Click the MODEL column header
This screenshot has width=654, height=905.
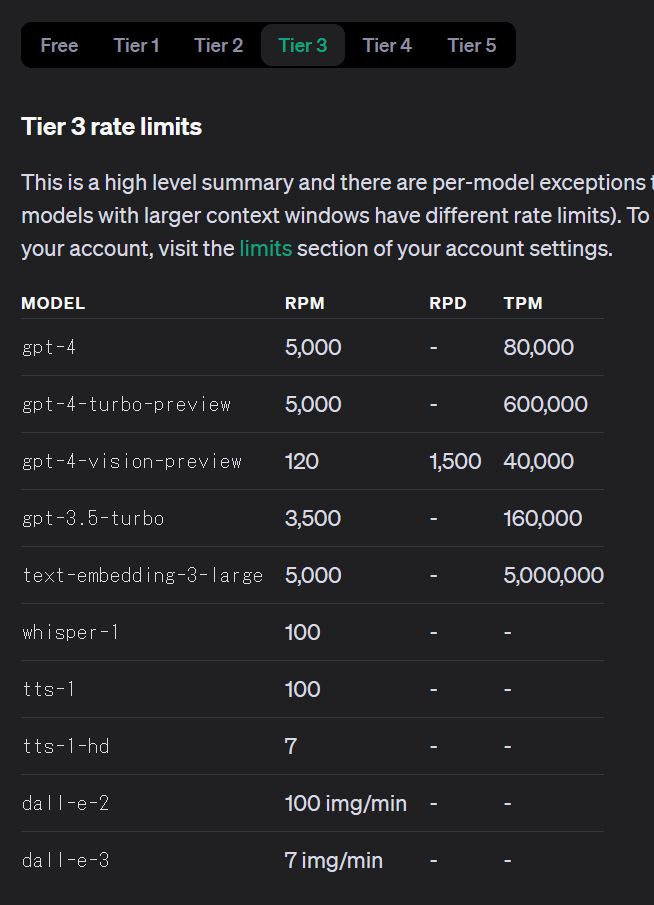[x=53, y=304]
